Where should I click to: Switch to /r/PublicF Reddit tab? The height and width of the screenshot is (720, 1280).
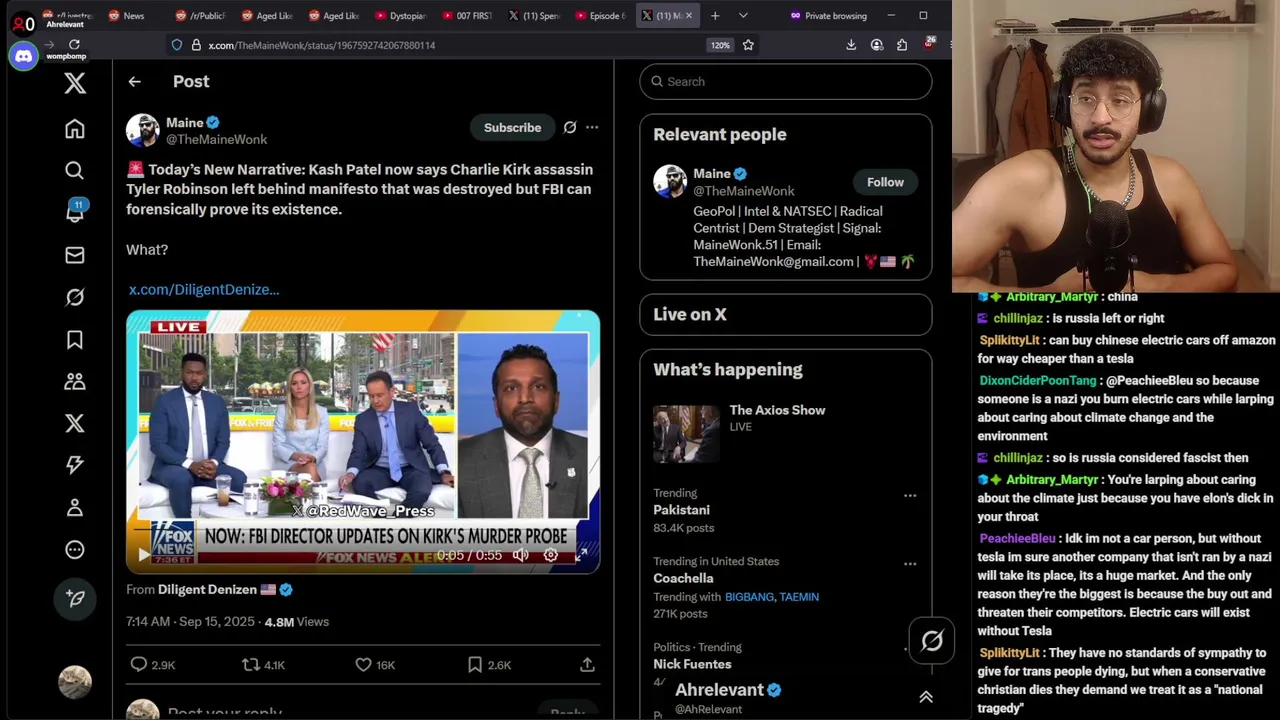[x=200, y=15]
